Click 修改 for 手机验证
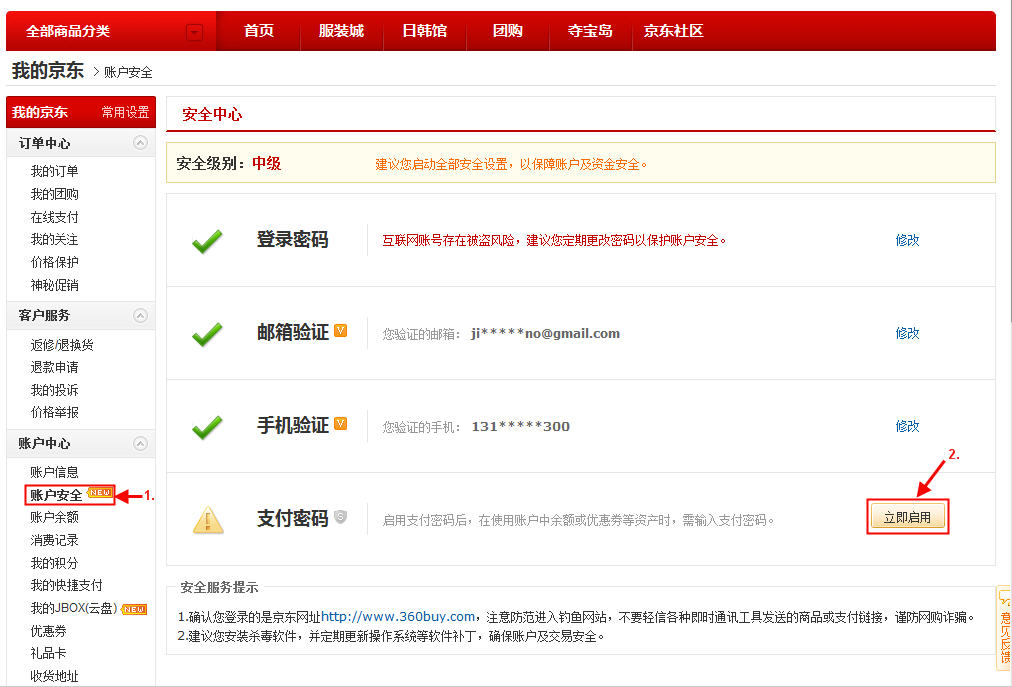 coord(907,426)
